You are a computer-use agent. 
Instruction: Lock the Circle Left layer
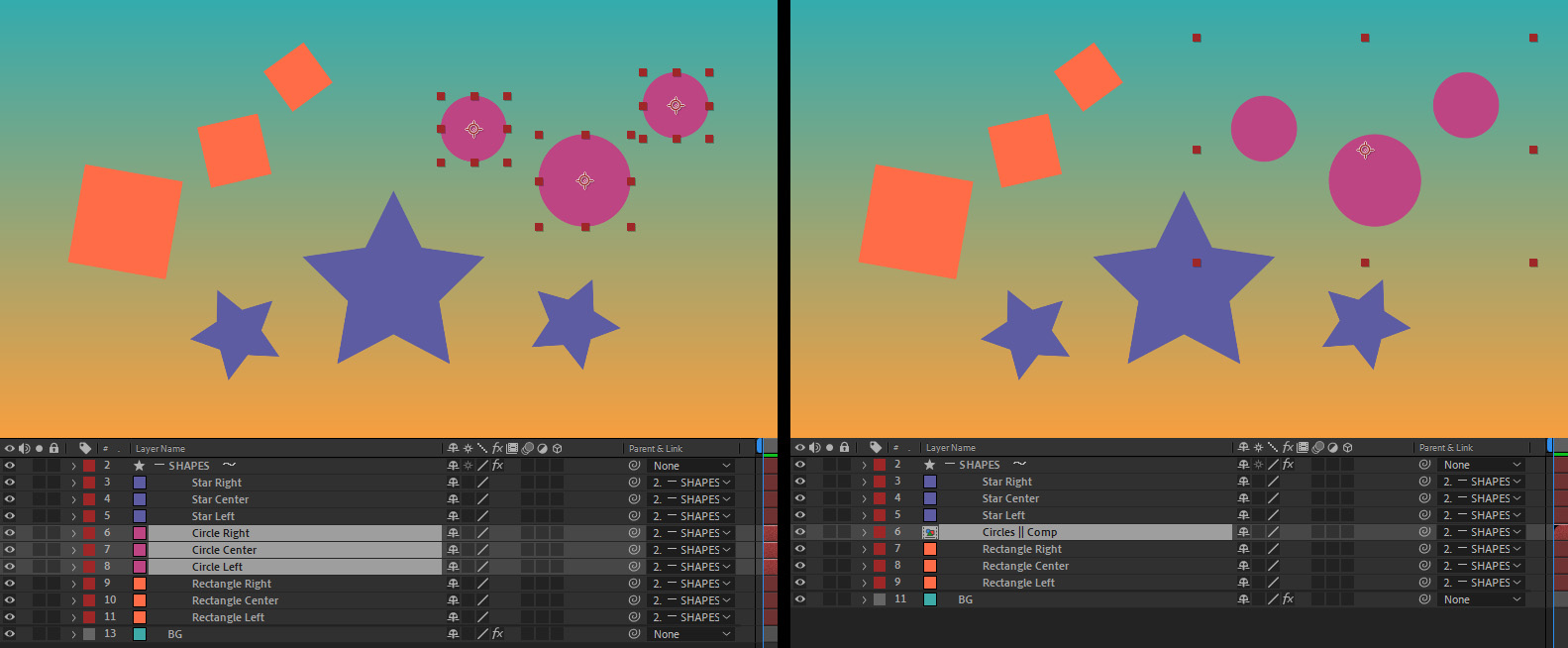[x=54, y=567]
